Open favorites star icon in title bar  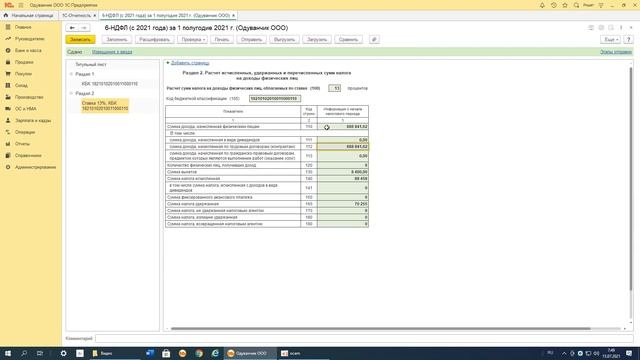pos(565,5)
